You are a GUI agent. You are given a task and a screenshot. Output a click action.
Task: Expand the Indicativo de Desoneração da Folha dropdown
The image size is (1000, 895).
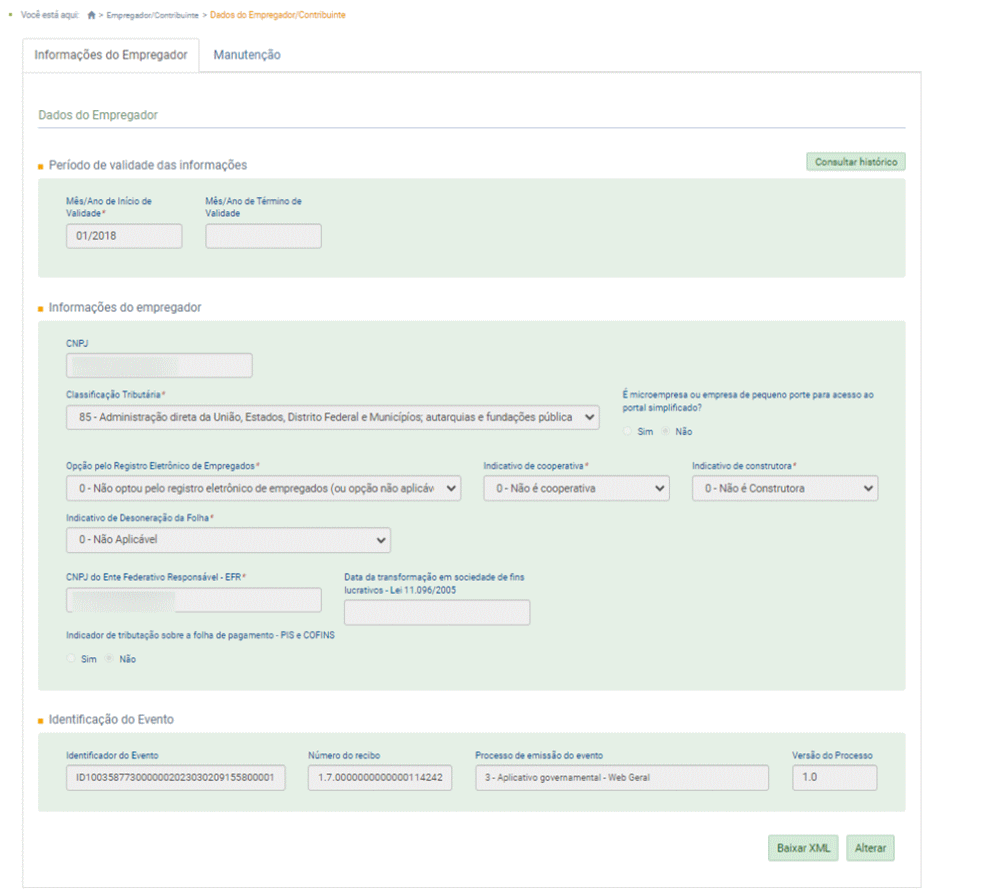(x=228, y=540)
